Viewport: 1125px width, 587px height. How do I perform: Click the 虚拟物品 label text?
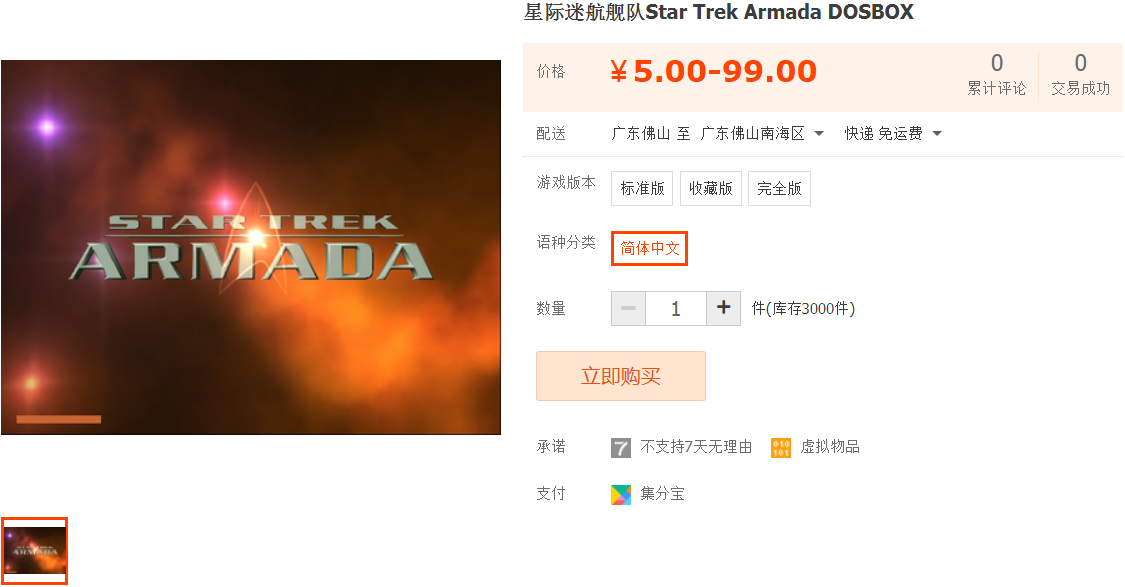point(830,447)
